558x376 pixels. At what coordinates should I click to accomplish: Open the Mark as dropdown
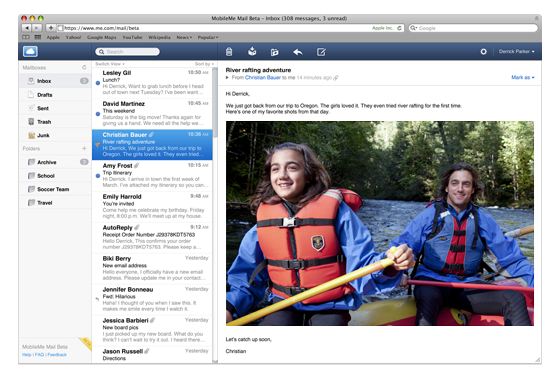[x=522, y=77]
